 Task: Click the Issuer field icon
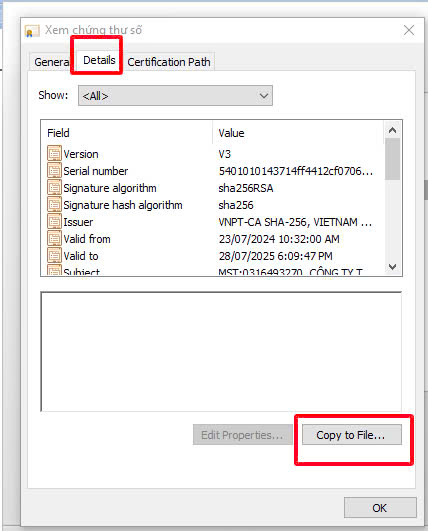[x=54, y=221]
